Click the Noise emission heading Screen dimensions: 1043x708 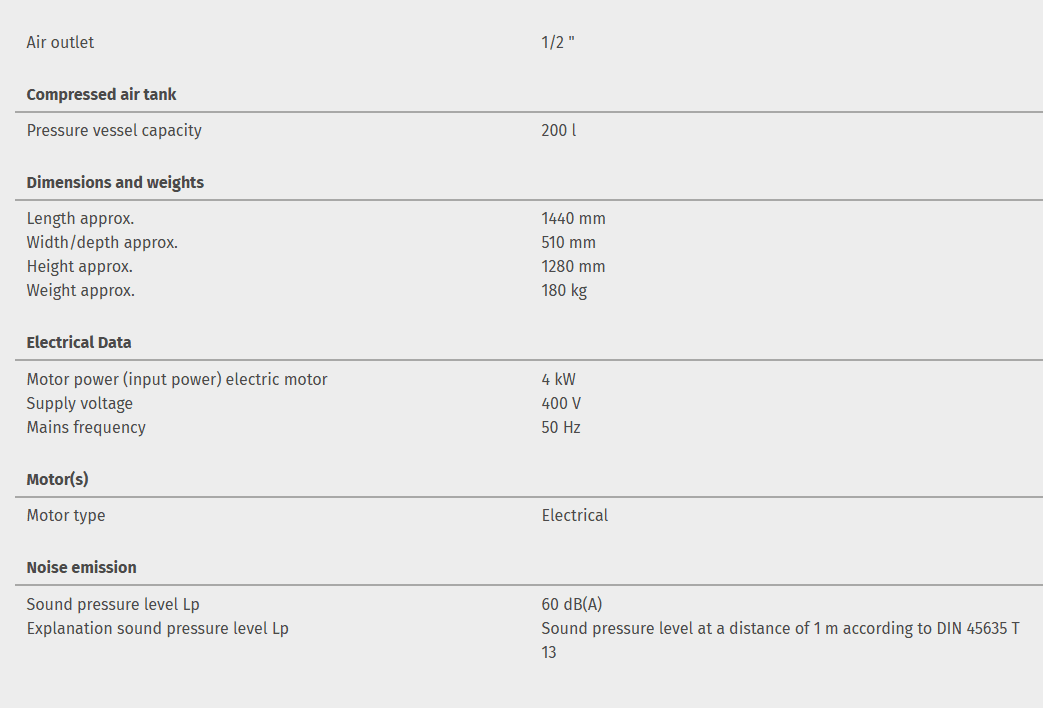tap(81, 567)
